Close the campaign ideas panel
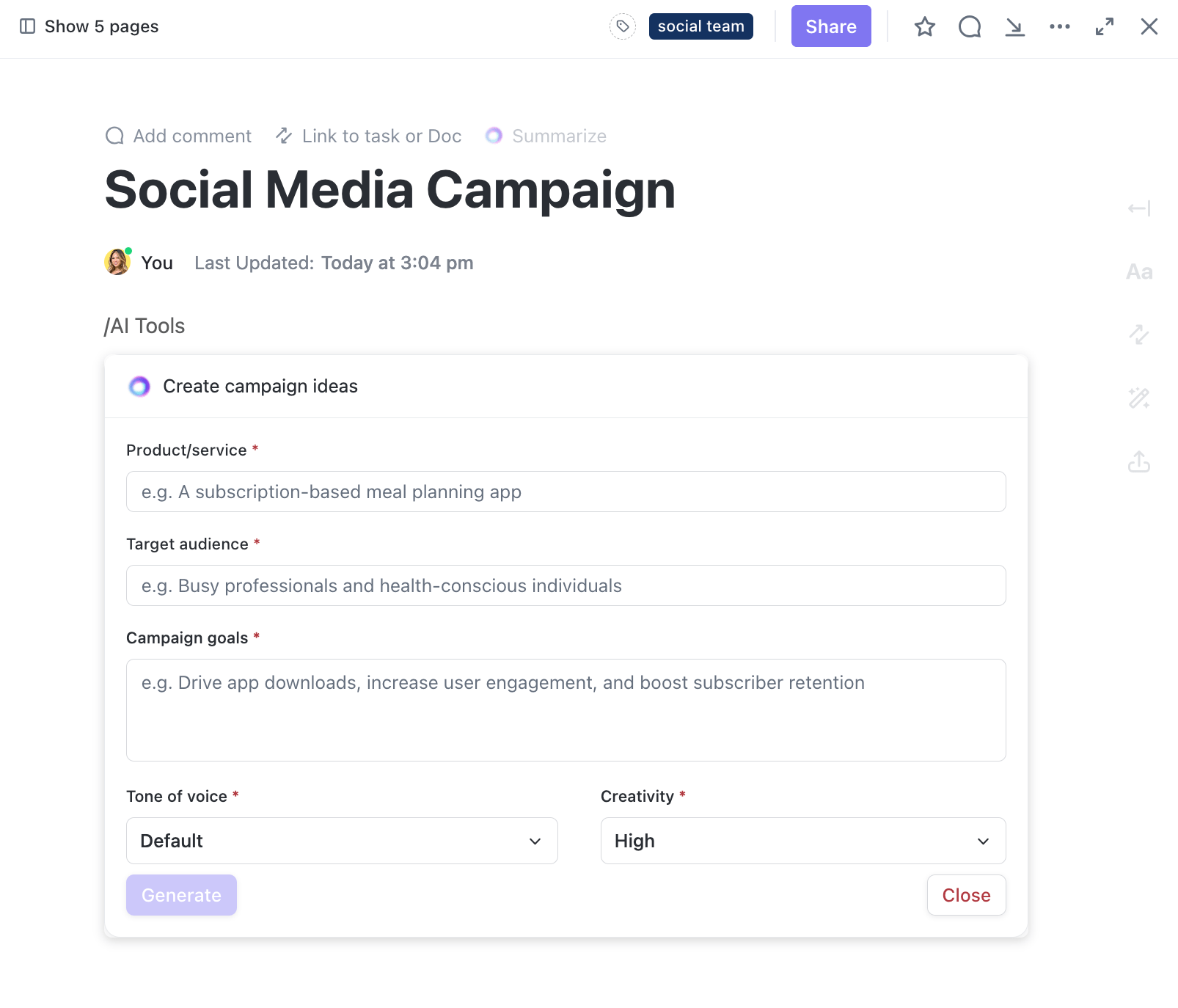Image resolution: width=1178 pixels, height=1008 pixels. 966,895
